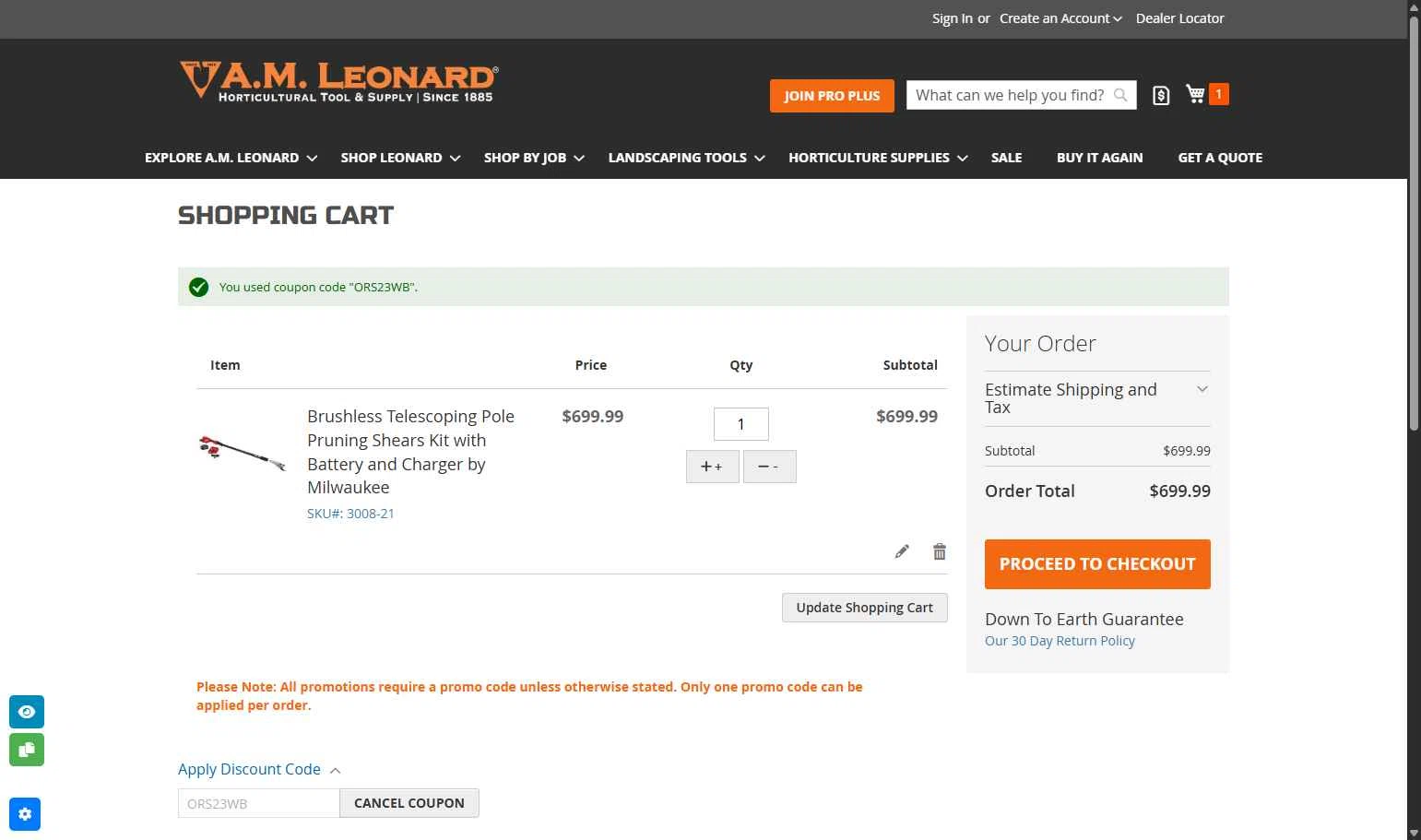Open the Buy It Again page
Viewport: 1421px width, 840px height.
pyautogui.click(x=1099, y=158)
